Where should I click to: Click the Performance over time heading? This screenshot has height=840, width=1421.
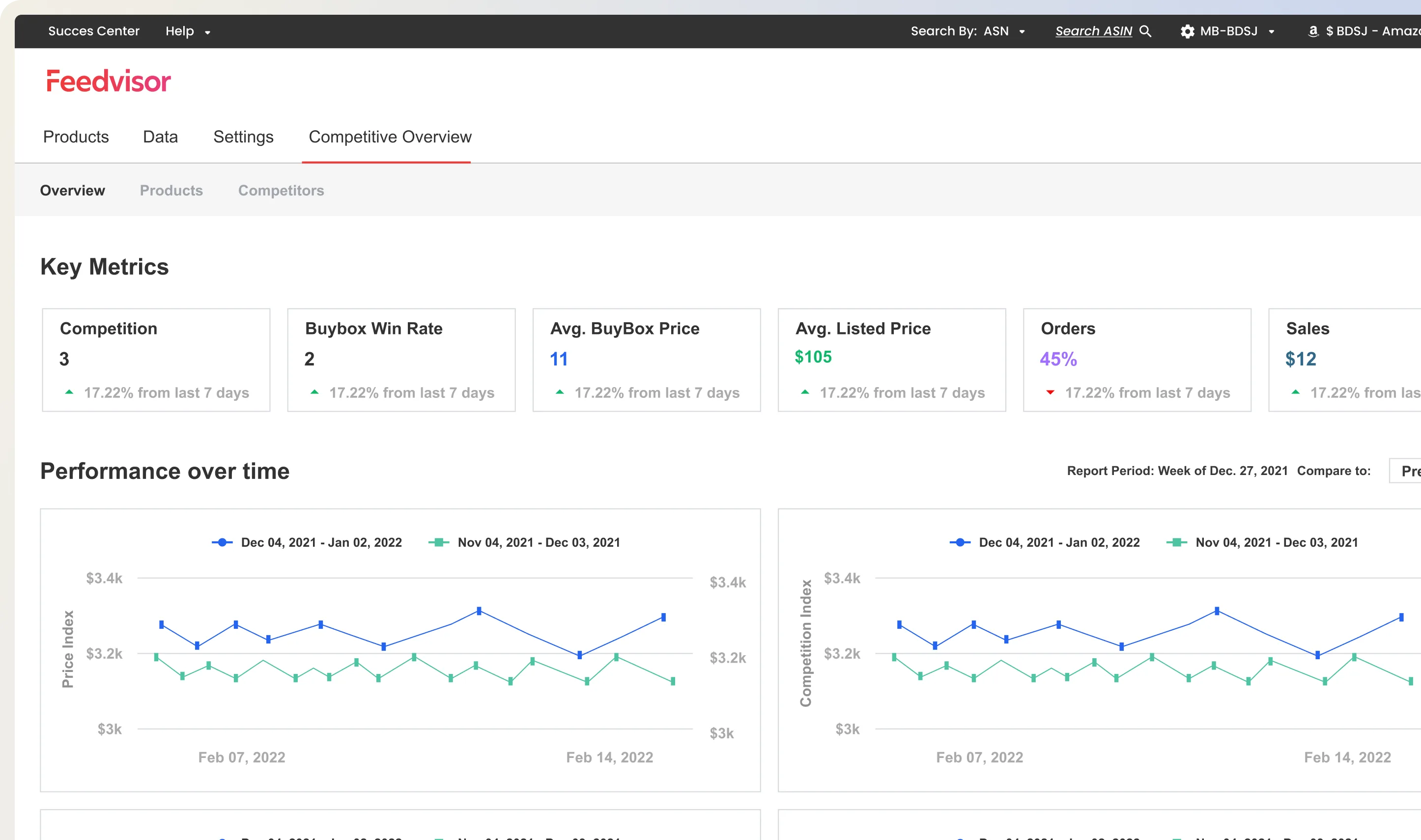tap(165, 472)
